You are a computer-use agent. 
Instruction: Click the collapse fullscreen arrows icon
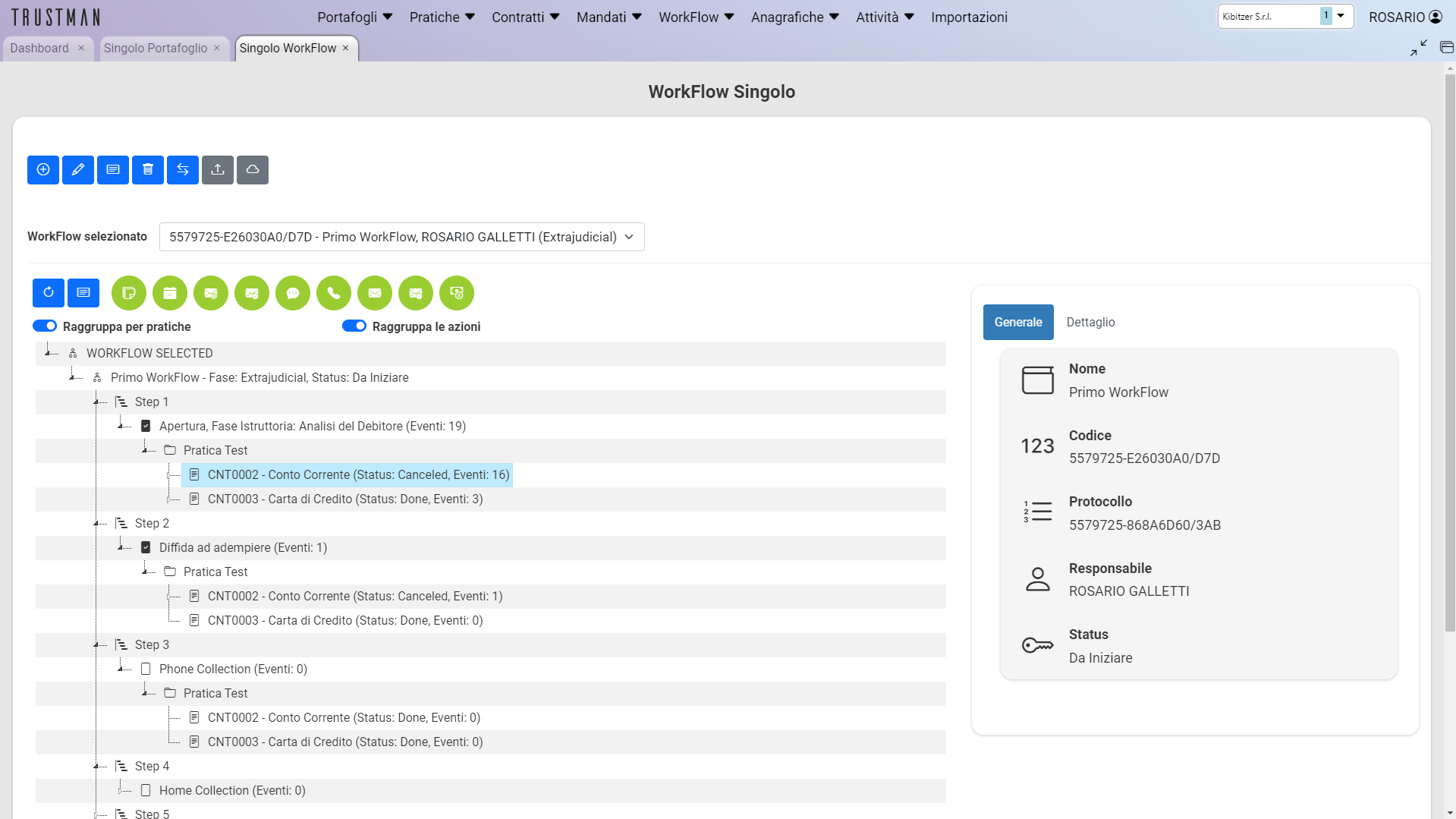[x=1419, y=48]
